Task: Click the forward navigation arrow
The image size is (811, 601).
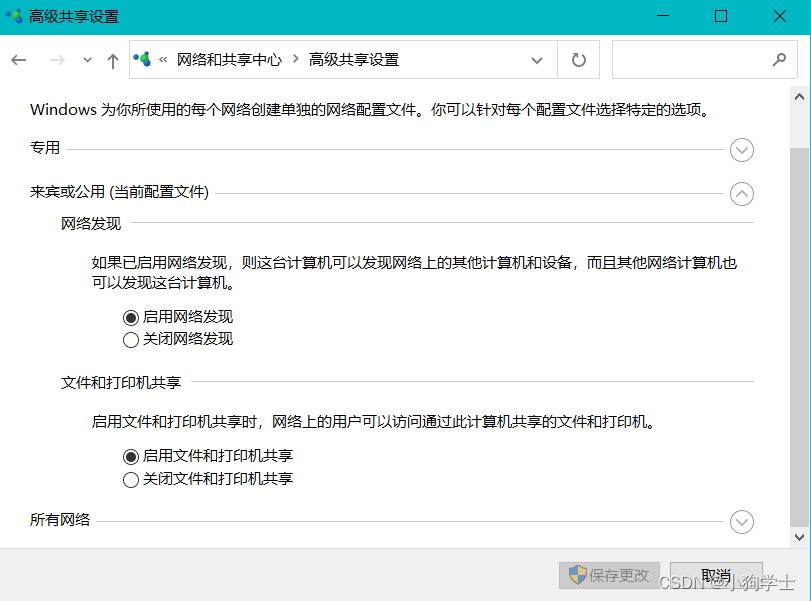Action: pyautogui.click(x=57, y=60)
